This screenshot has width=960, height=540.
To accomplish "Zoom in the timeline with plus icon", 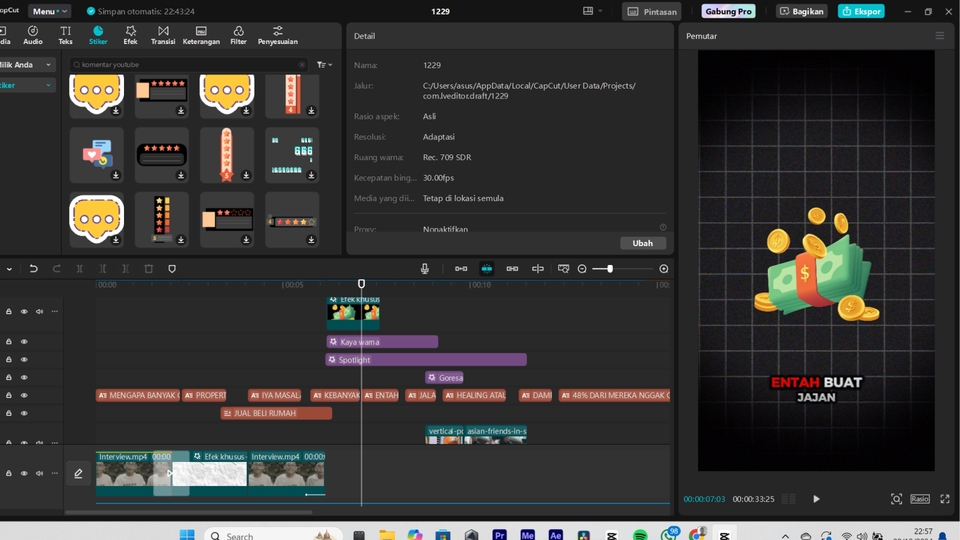I will (664, 269).
